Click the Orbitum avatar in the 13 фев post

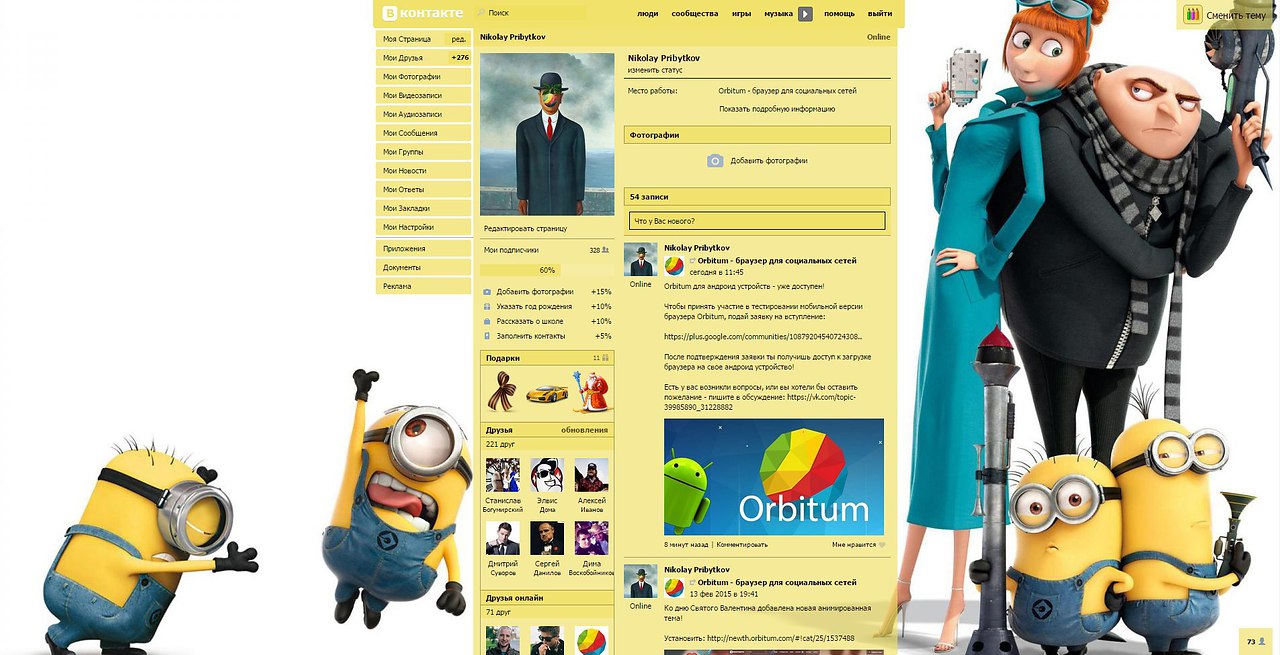tap(675, 587)
